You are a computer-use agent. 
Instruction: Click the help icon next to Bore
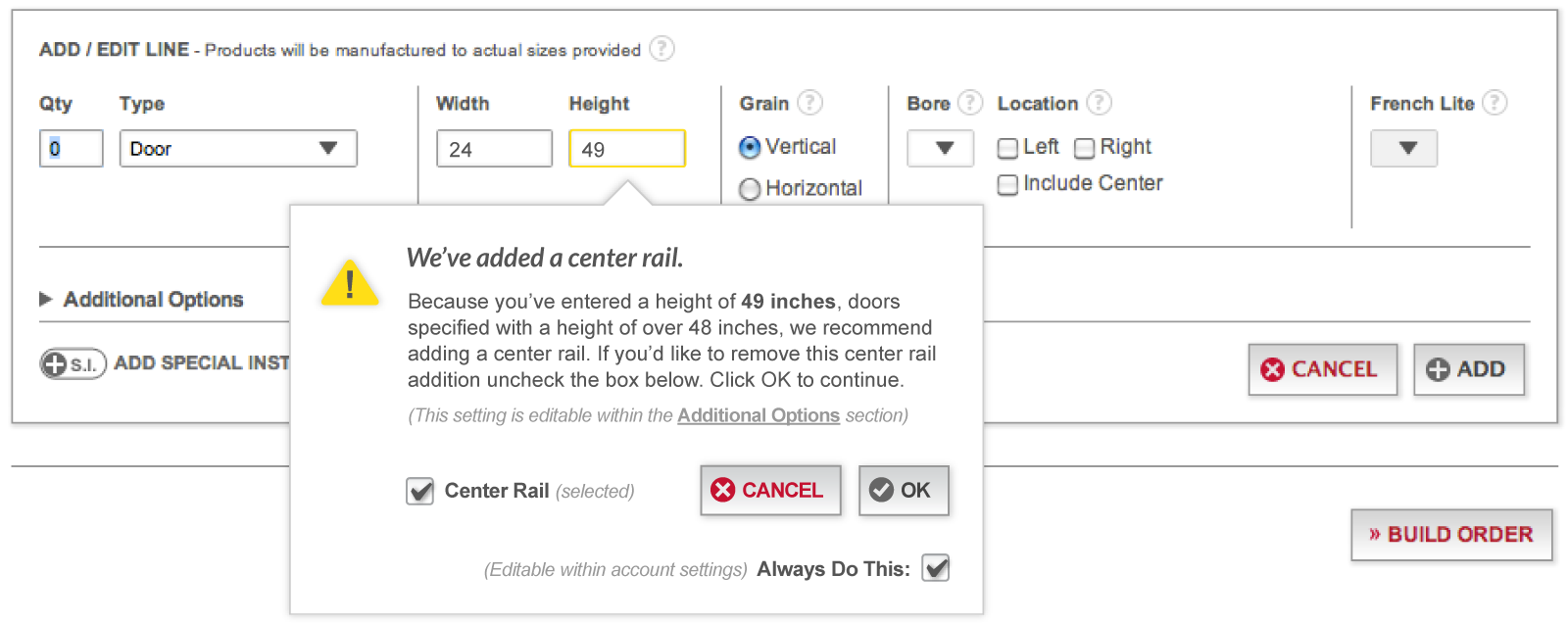[969, 102]
